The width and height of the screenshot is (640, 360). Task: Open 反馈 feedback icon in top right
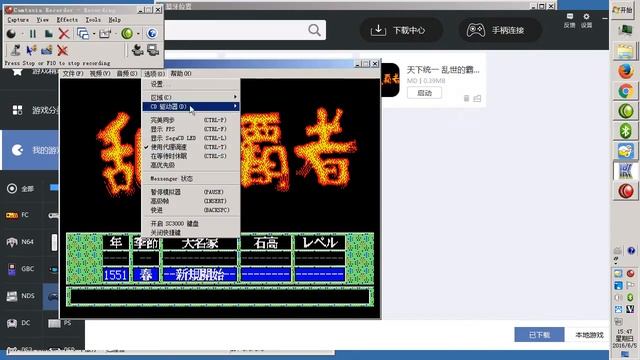pyautogui.click(x=569, y=20)
